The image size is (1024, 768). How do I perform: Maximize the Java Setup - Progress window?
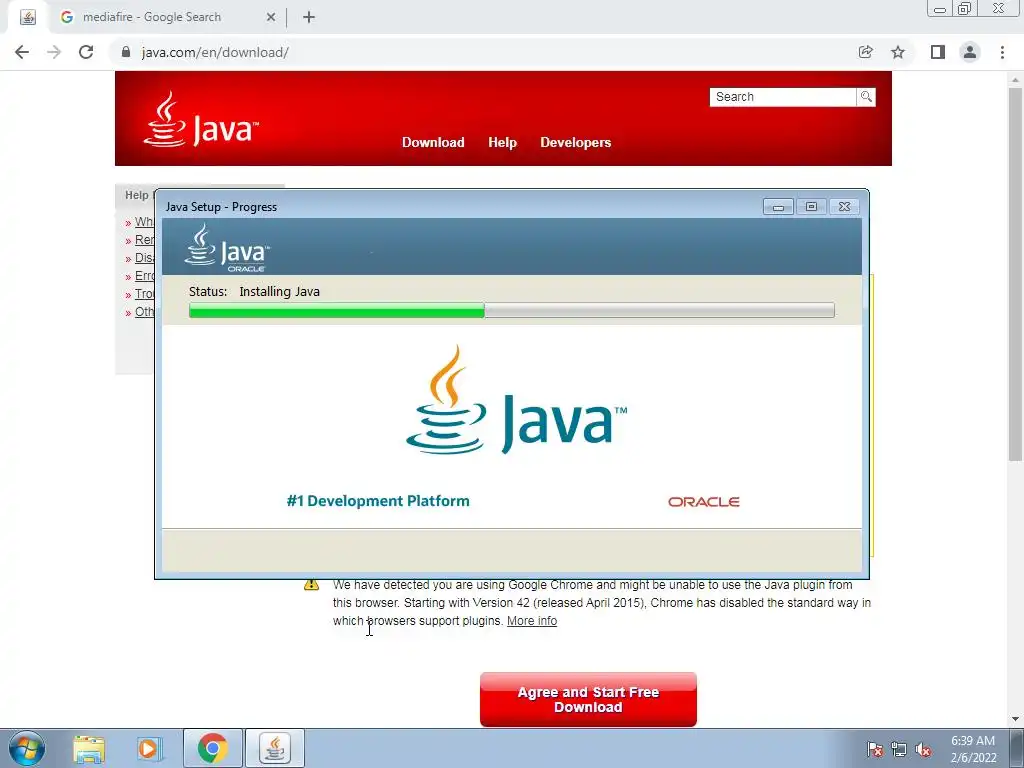(811, 206)
